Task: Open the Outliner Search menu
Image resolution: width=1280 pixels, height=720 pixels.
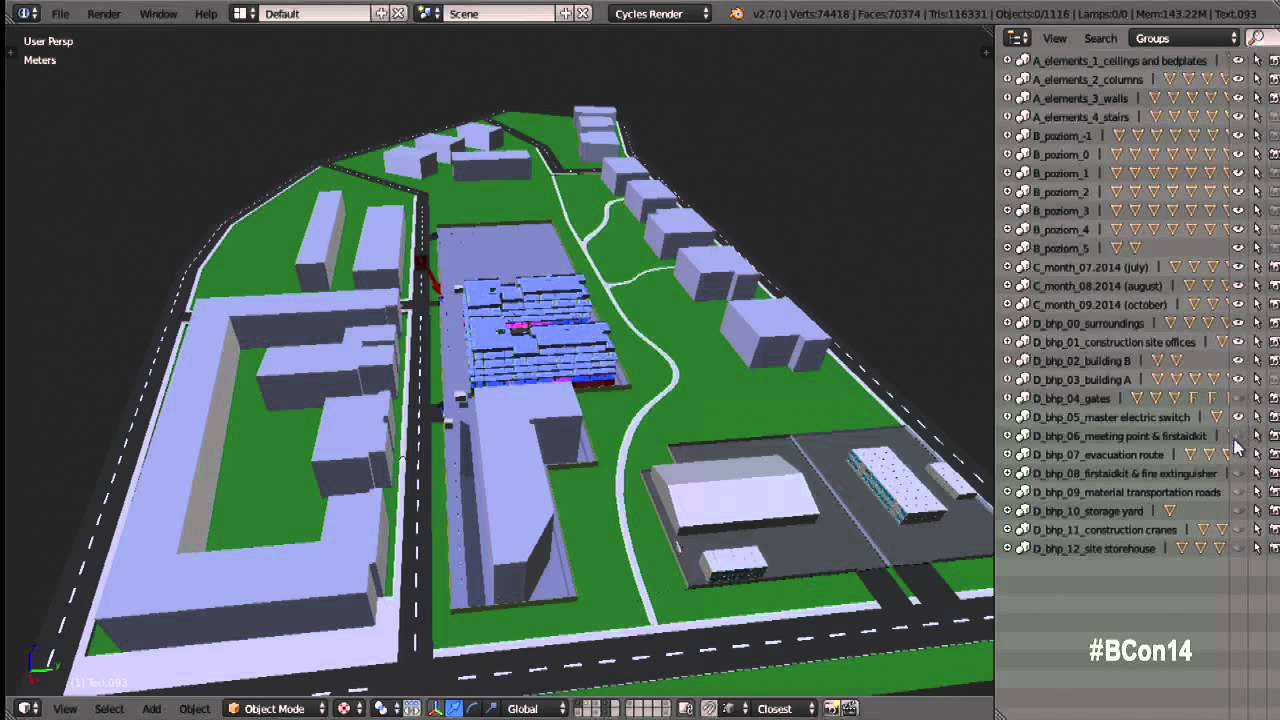Action: (1100, 38)
